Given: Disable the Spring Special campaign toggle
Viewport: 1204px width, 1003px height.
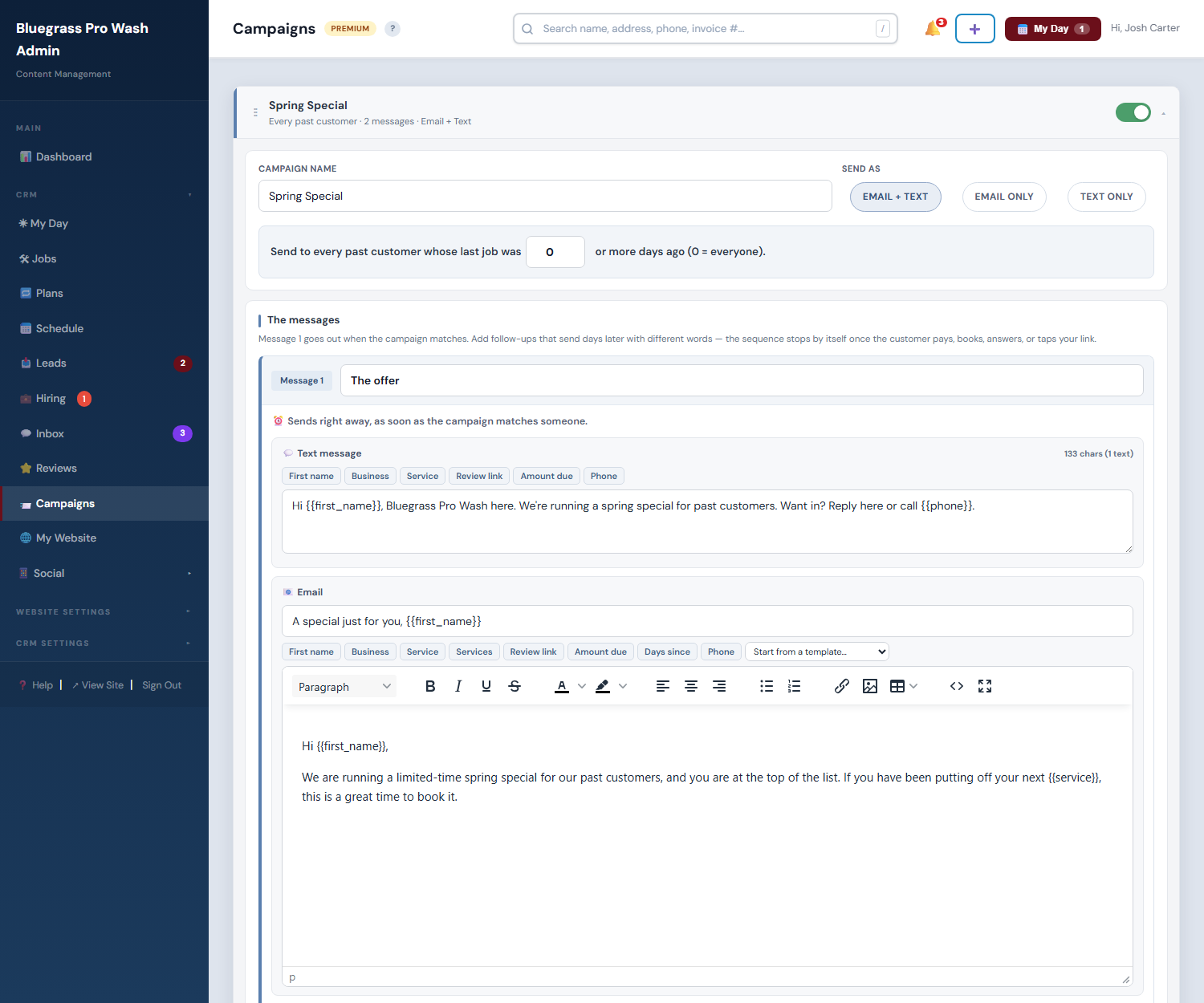Looking at the screenshot, I should tap(1133, 112).
